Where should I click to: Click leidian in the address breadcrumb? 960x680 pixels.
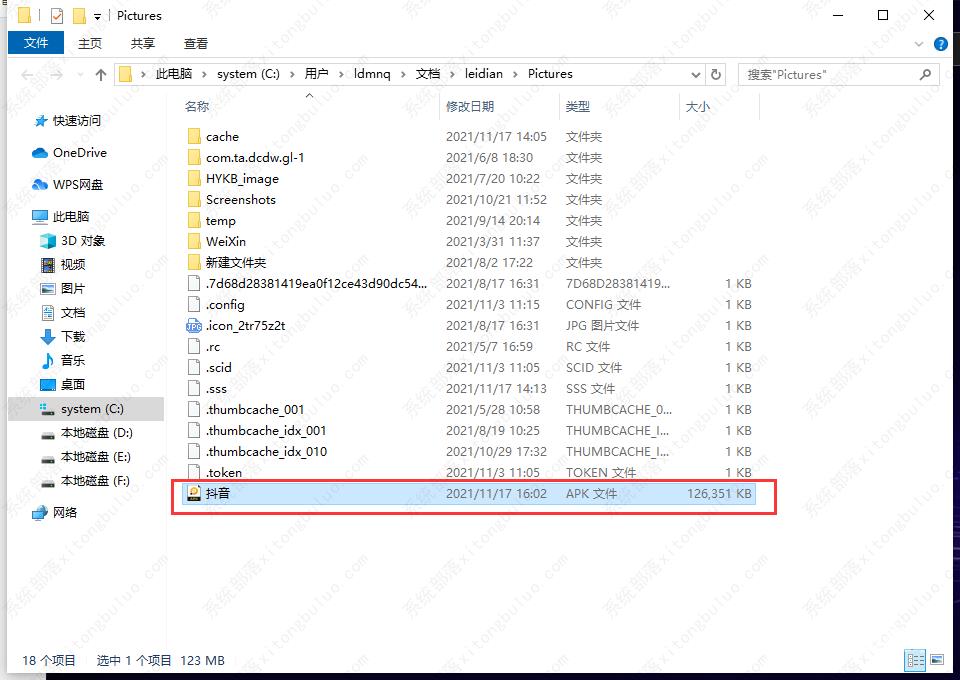point(484,74)
